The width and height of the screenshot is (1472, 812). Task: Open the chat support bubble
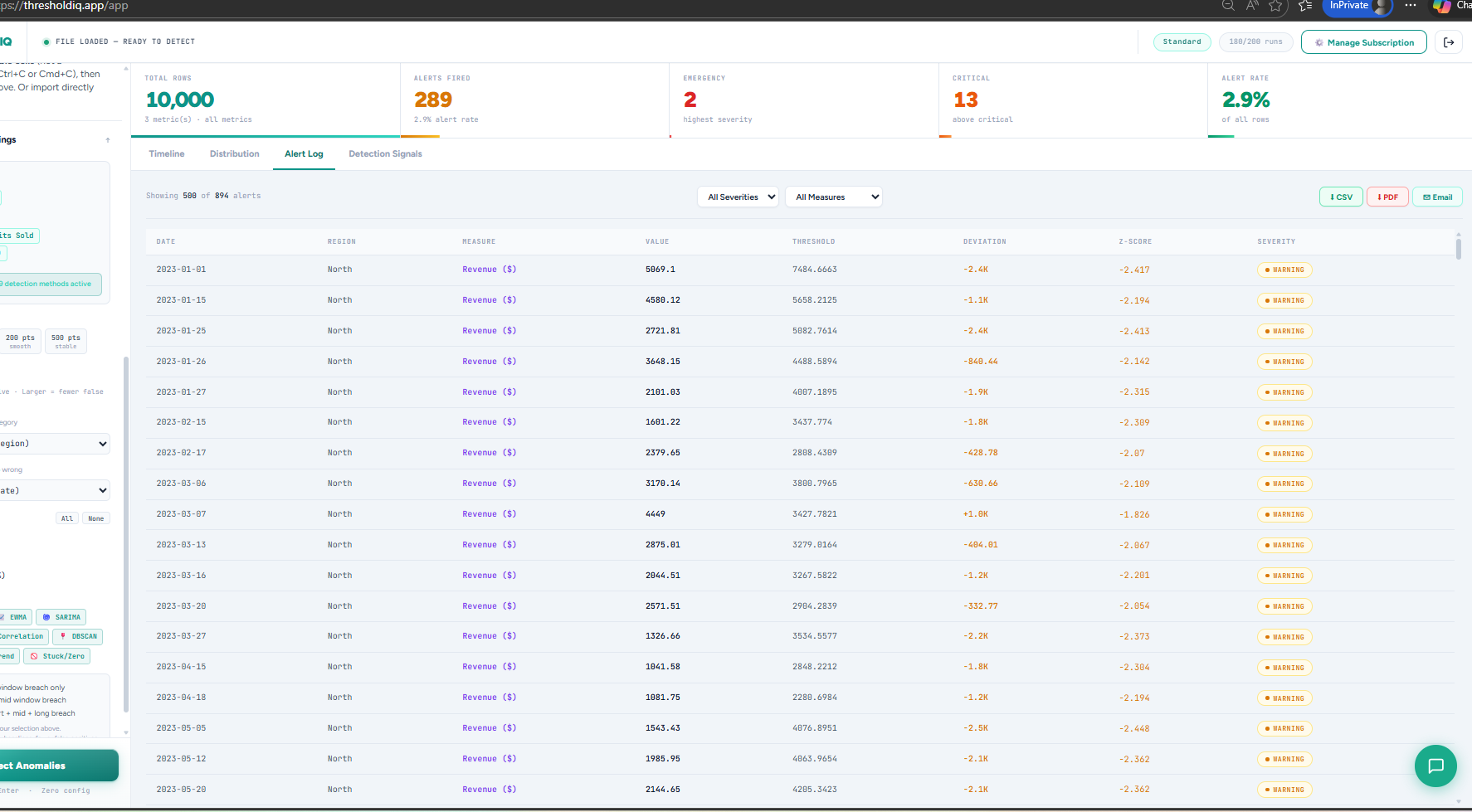pyautogui.click(x=1435, y=766)
